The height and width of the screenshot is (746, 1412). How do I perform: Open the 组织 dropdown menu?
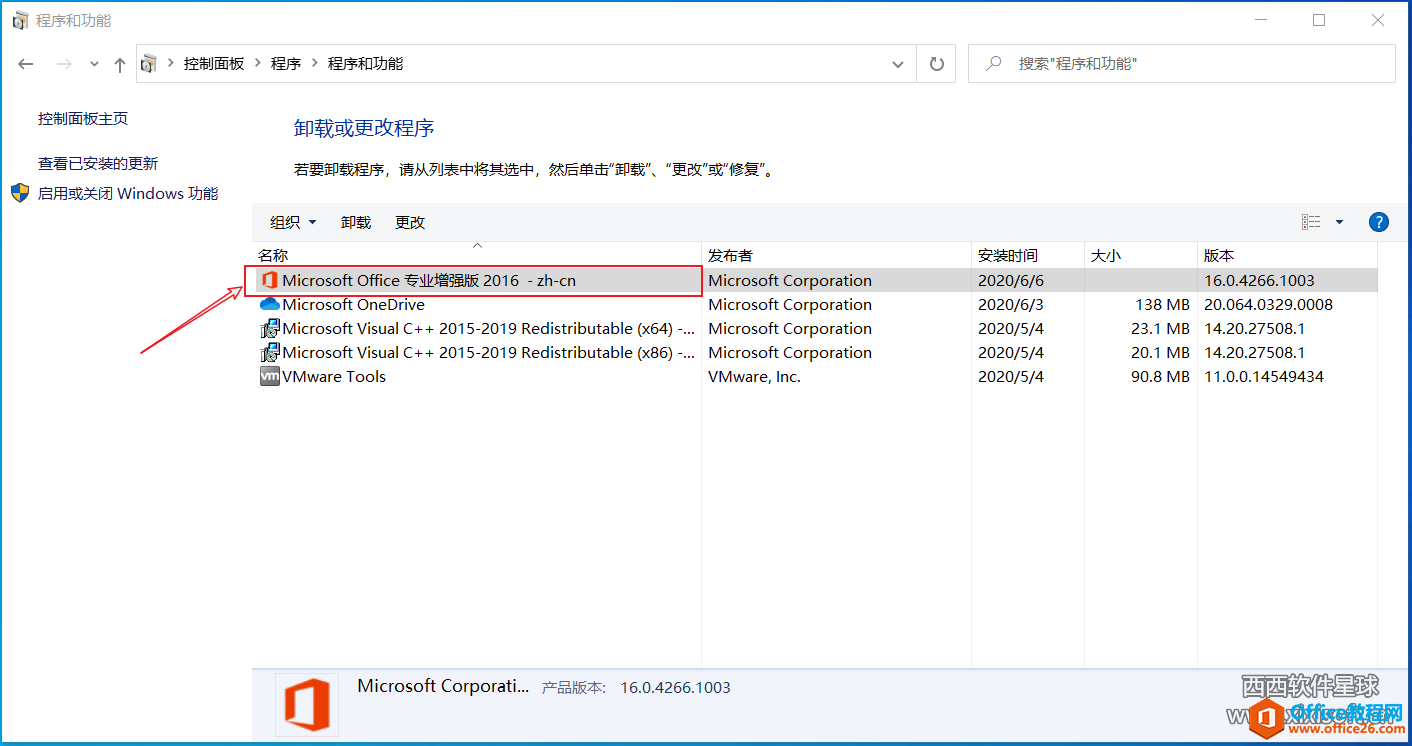(x=293, y=222)
